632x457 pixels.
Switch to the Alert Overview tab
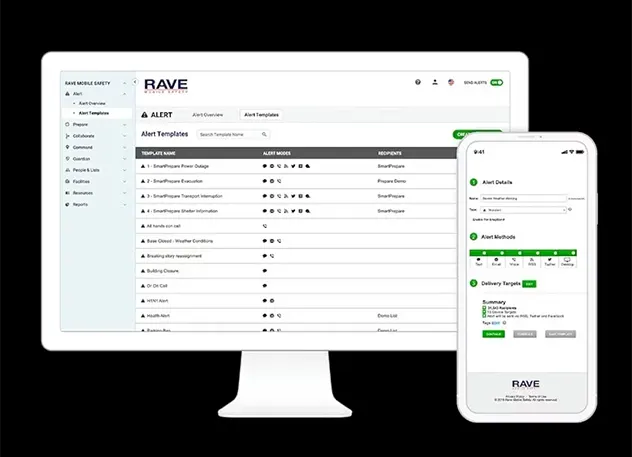point(208,115)
